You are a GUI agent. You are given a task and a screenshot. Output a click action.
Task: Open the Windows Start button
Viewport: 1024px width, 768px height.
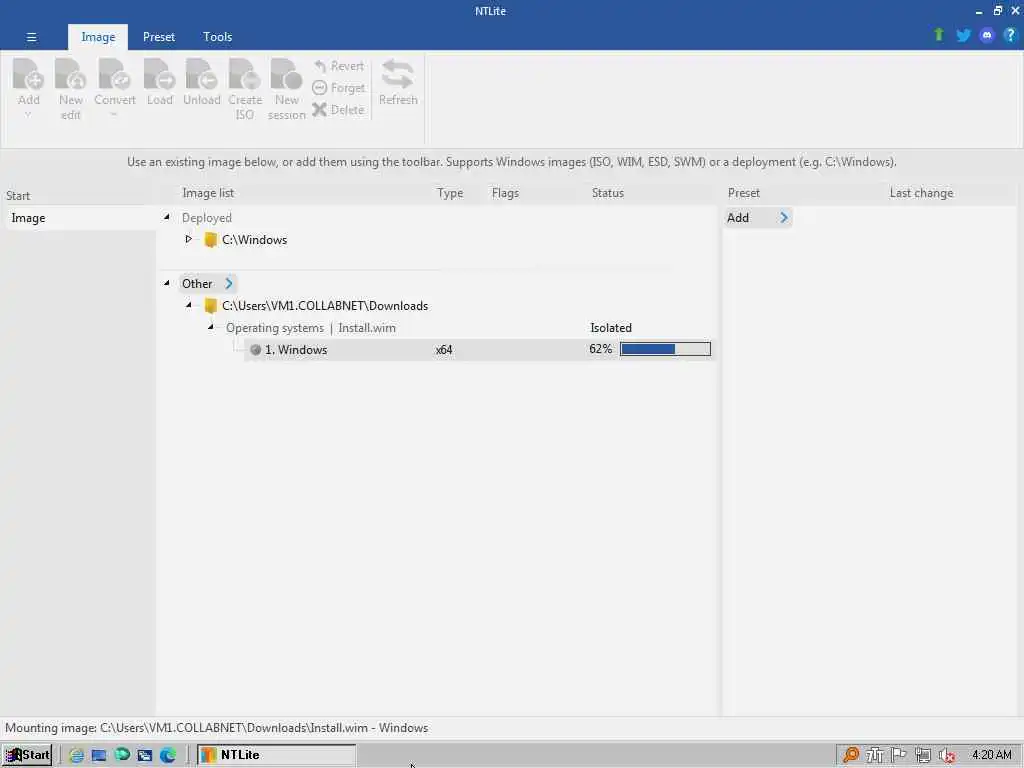coord(27,755)
